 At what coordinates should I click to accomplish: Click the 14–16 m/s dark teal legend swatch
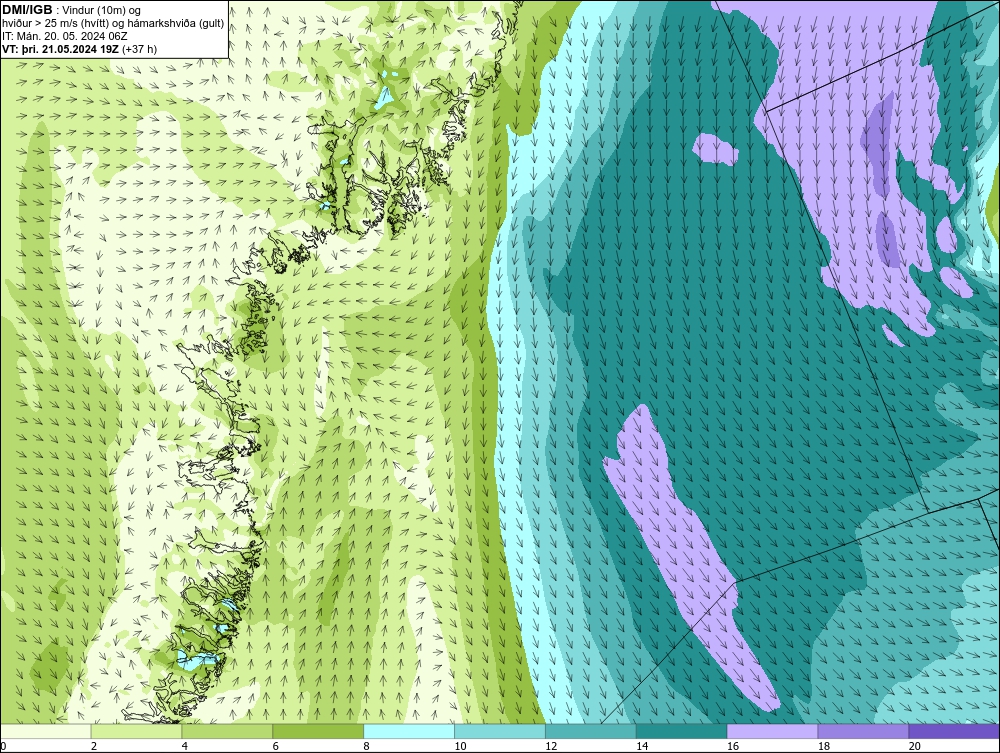click(682, 731)
